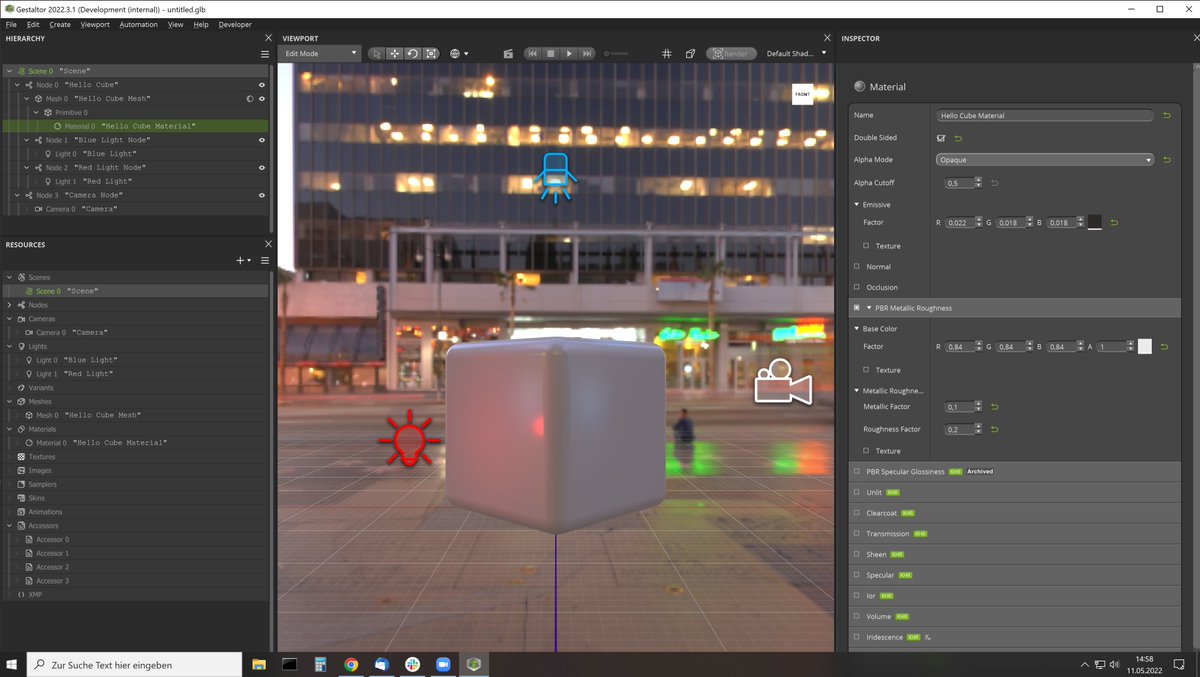The image size is (1200, 677).
Task: Play the animation
Action: [569, 53]
